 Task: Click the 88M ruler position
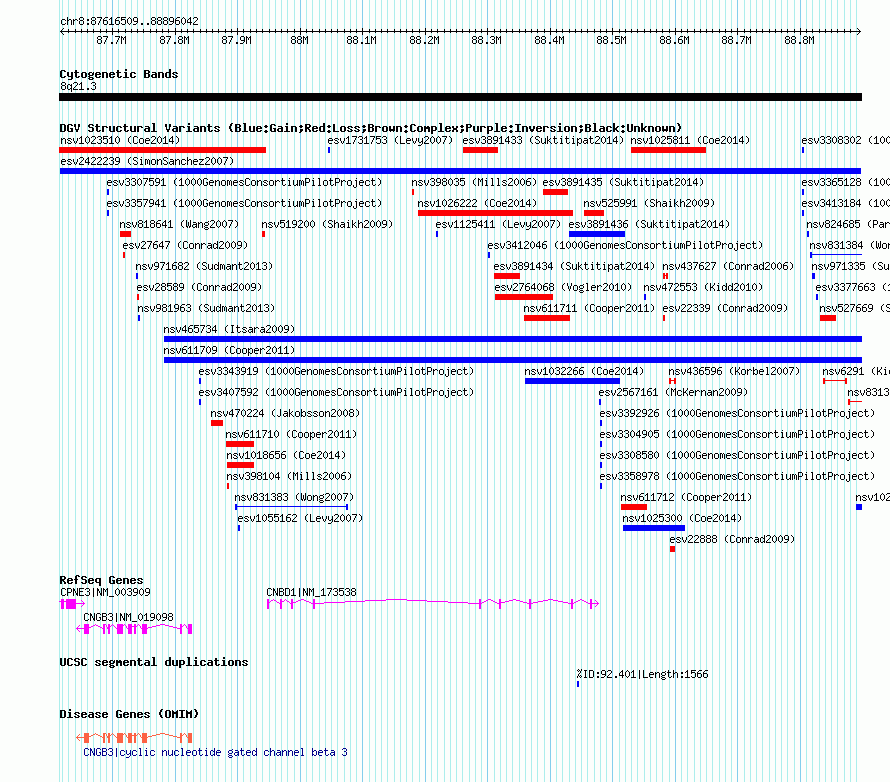point(299,40)
